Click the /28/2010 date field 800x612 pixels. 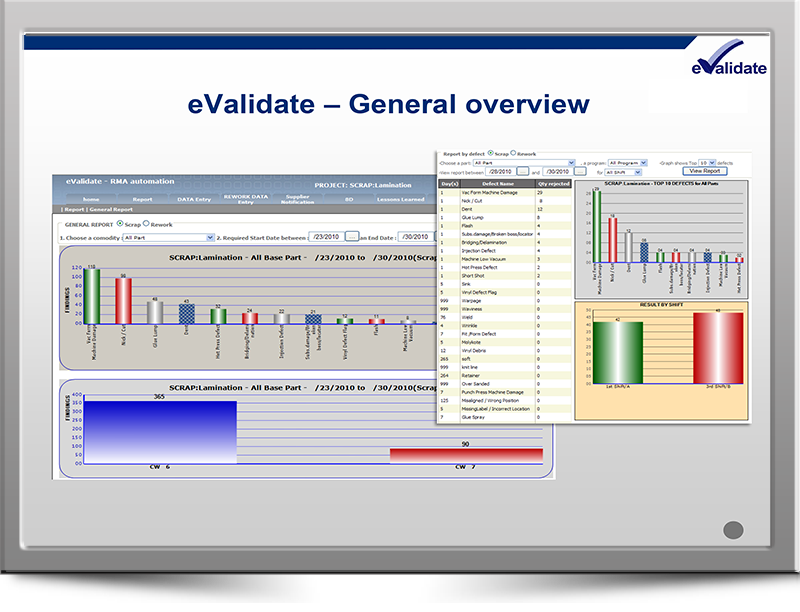tap(500, 171)
